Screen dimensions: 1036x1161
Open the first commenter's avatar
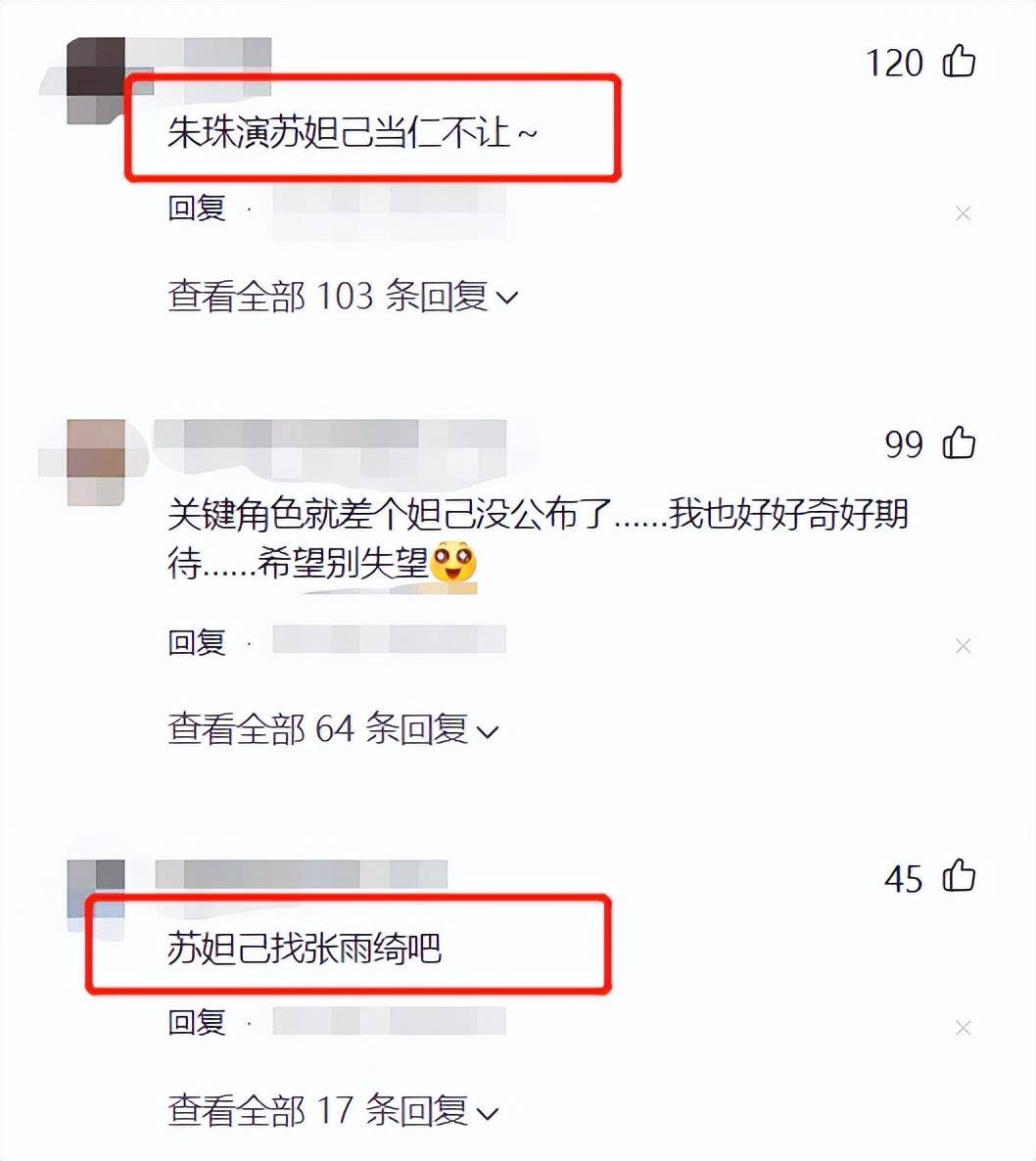click(x=96, y=80)
